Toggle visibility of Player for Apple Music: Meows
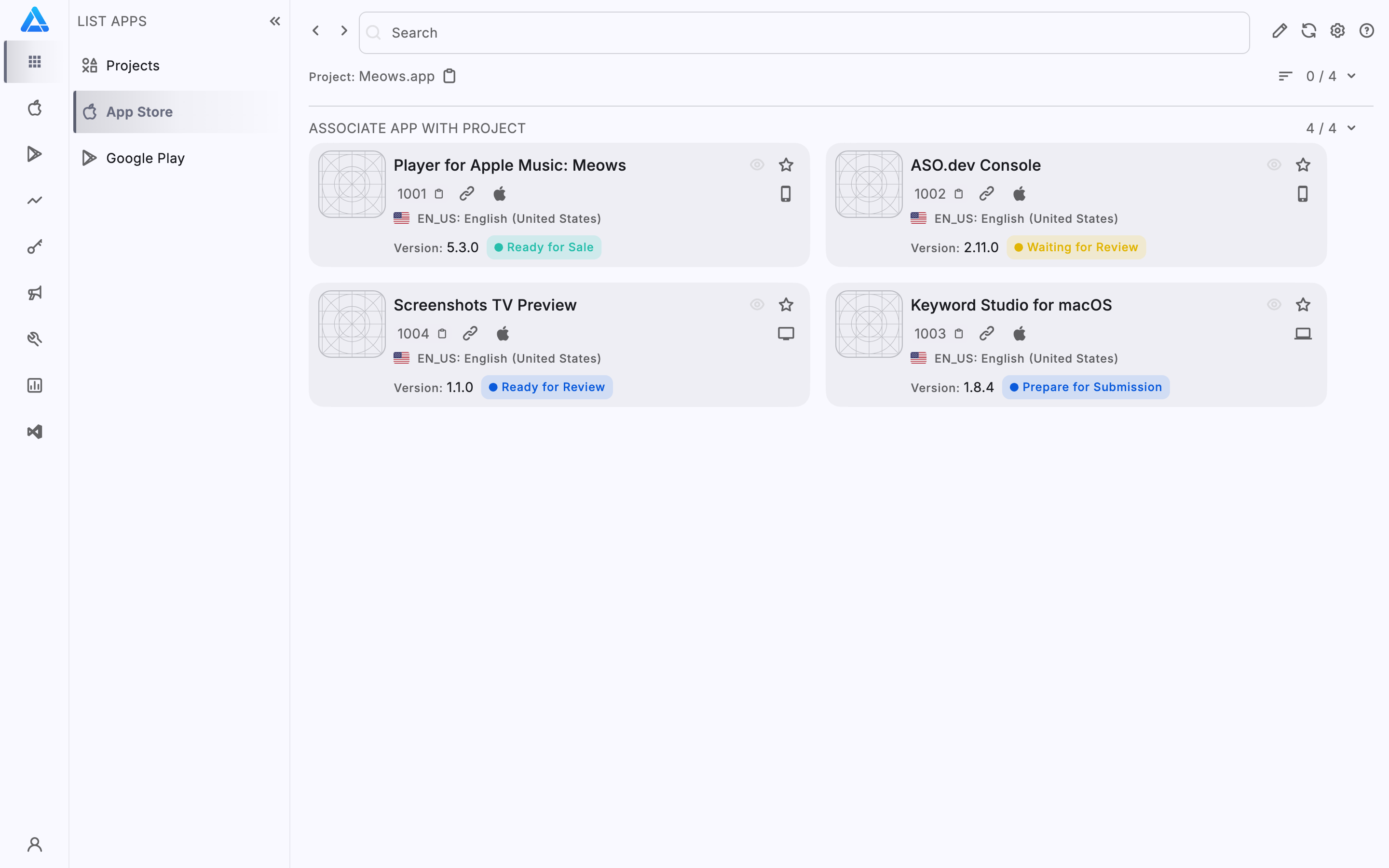Screen dimensions: 1389x868 coord(757,165)
